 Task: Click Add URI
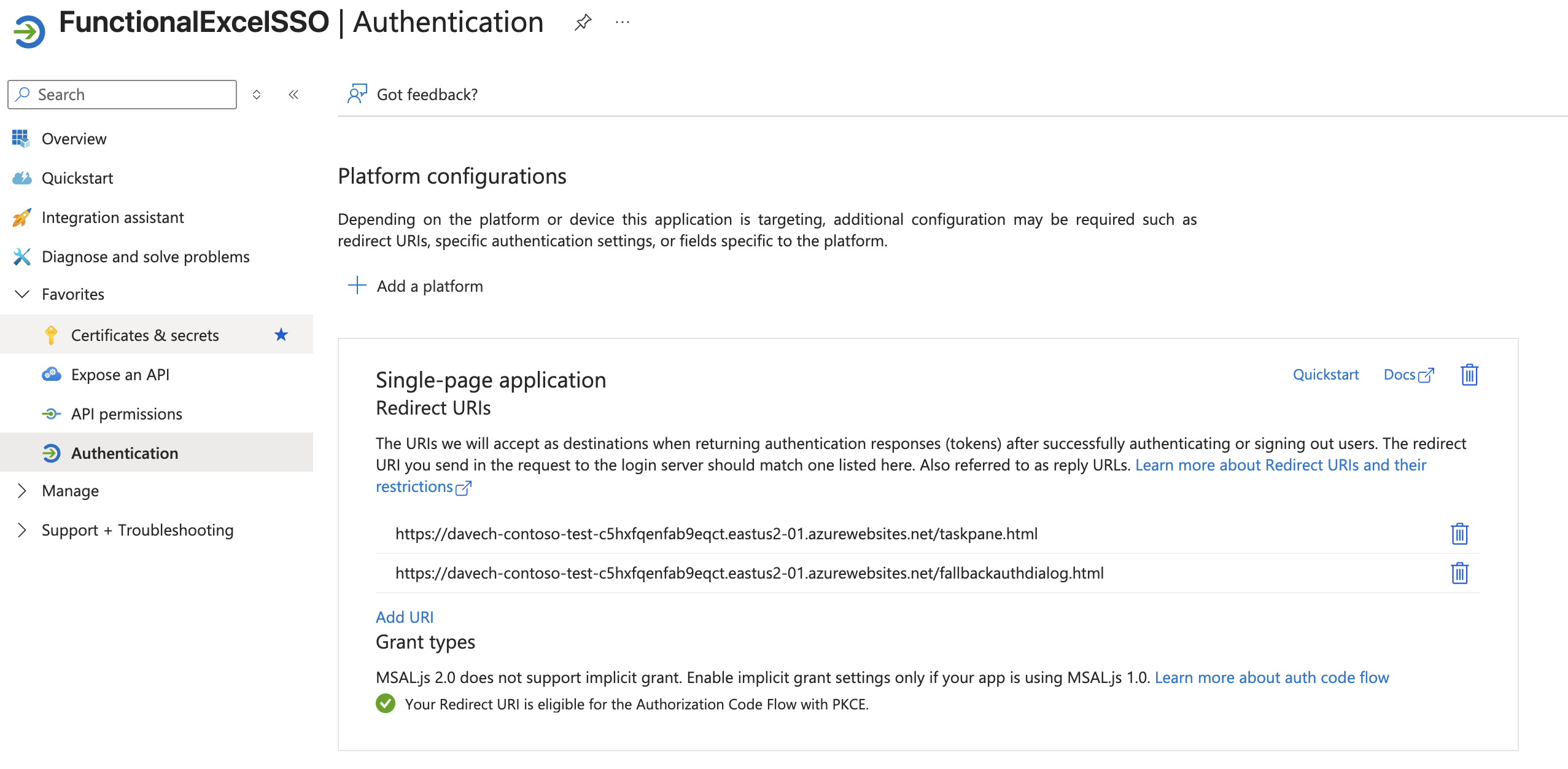pos(405,617)
